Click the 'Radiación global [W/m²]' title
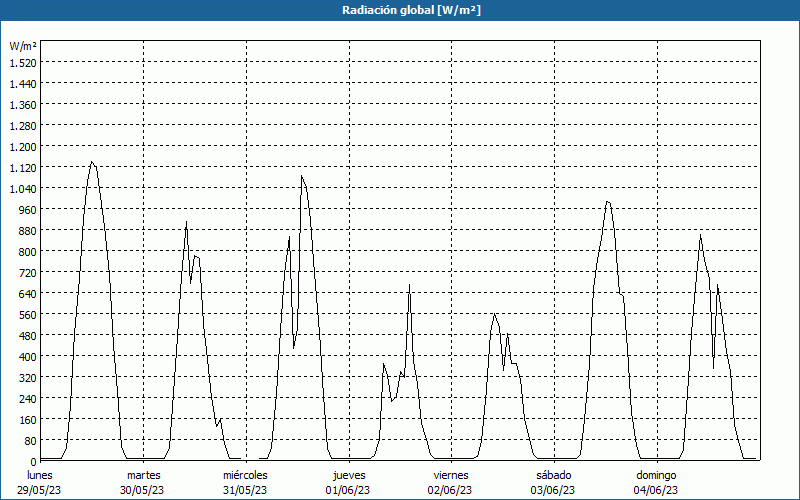Viewport: 800px width, 500px height. click(411, 10)
